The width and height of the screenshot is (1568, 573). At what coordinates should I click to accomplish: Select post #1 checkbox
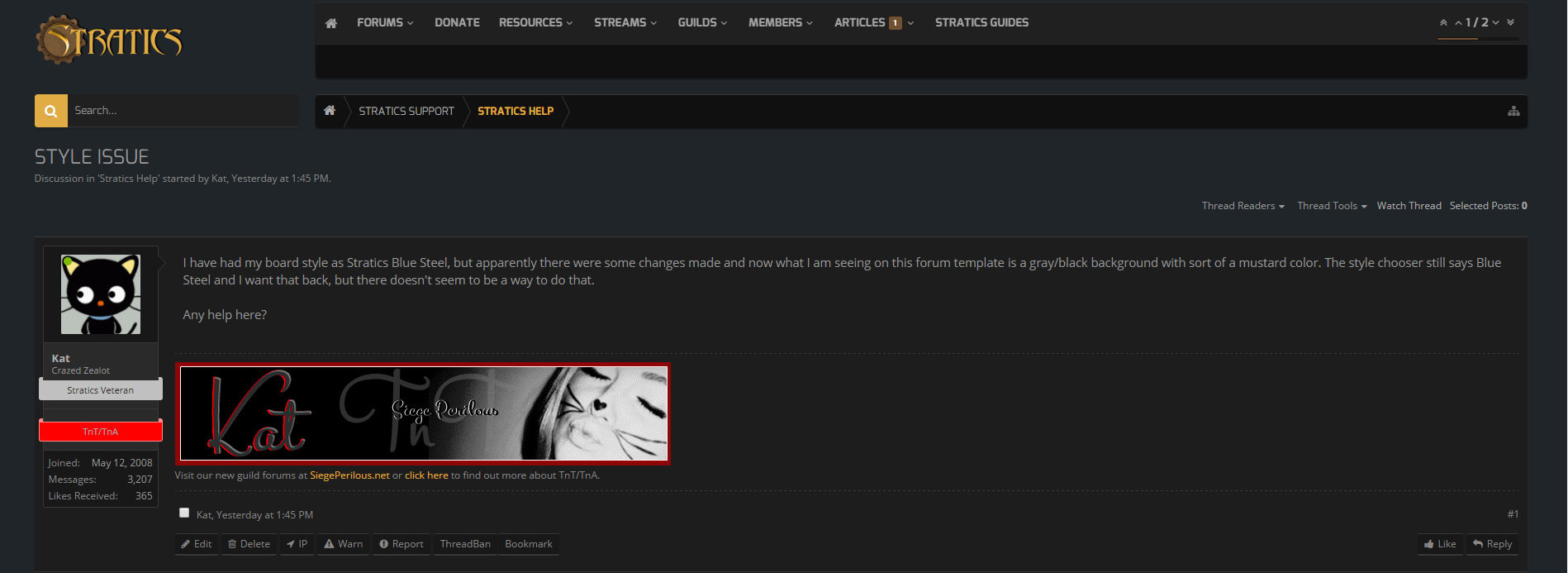coord(184,513)
